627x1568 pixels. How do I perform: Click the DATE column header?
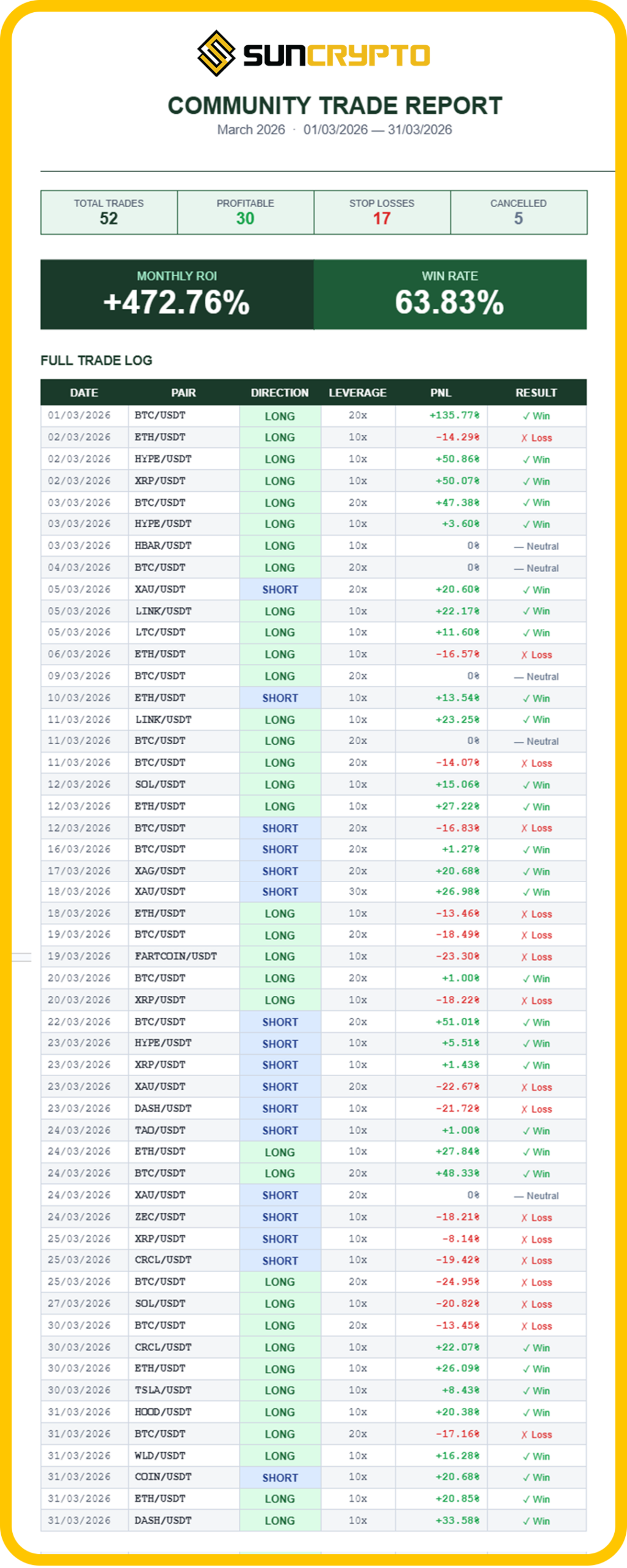click(x=84, y=393)
